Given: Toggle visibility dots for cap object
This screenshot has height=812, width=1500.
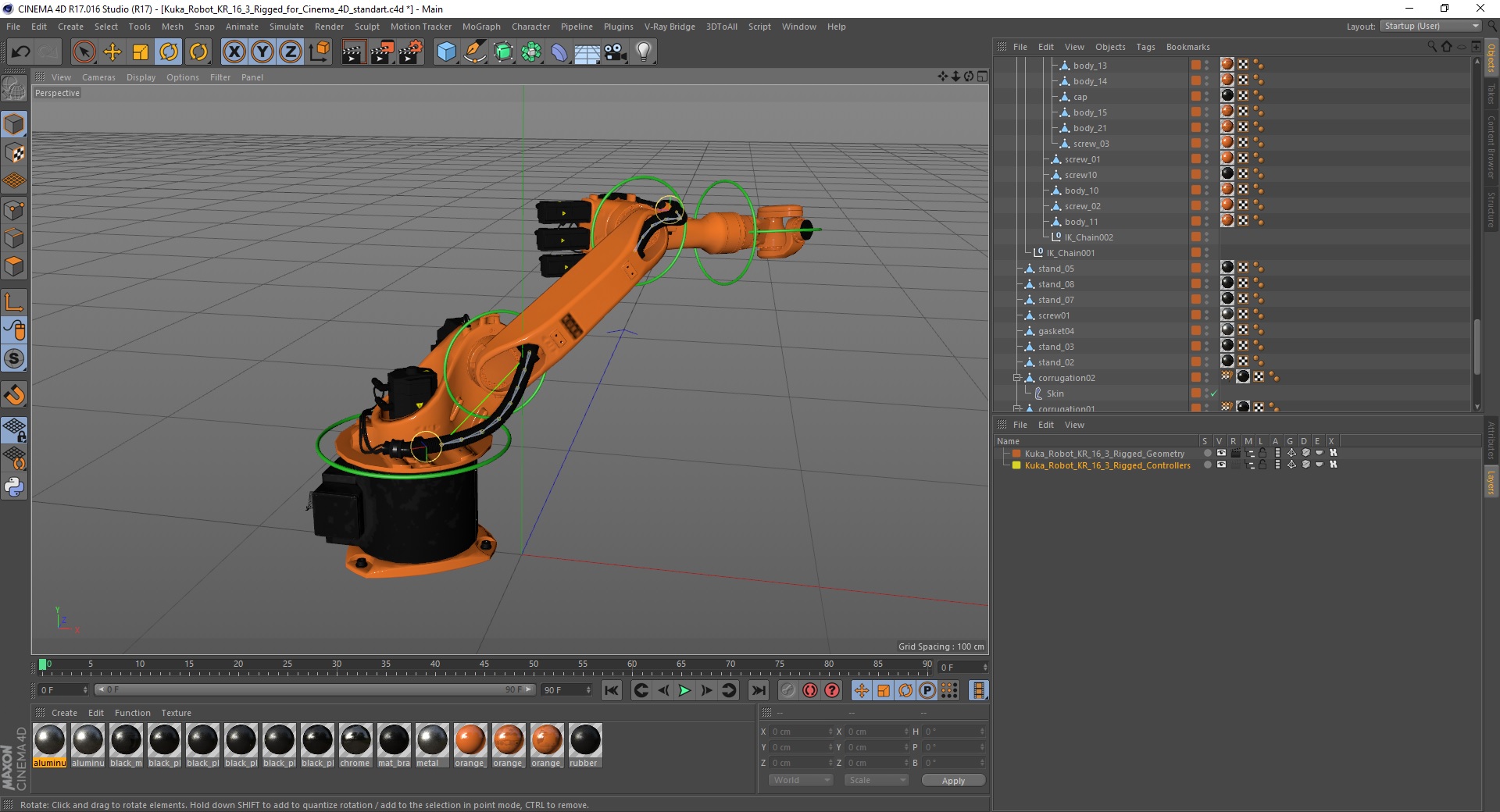Looking at the screenshot, I should coord(1206,97).
